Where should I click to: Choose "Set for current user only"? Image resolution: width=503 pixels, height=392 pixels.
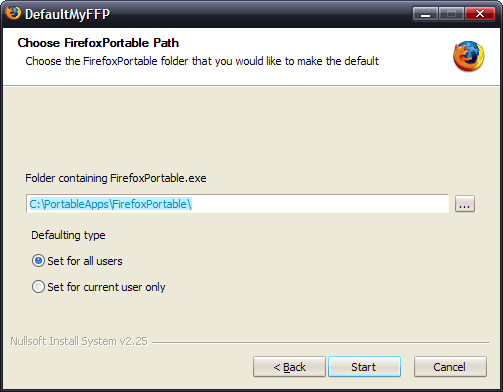[x=98, y=287]
